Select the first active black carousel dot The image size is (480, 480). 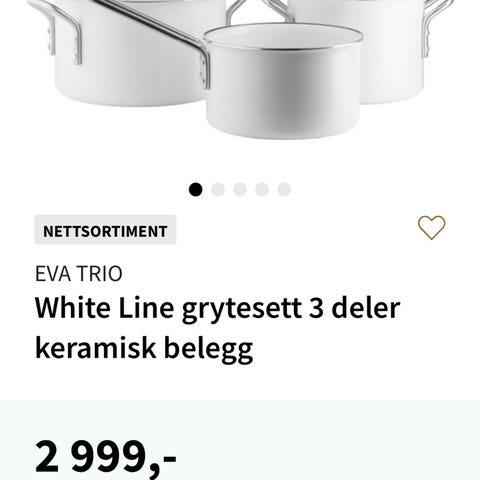tap(195, 190)
